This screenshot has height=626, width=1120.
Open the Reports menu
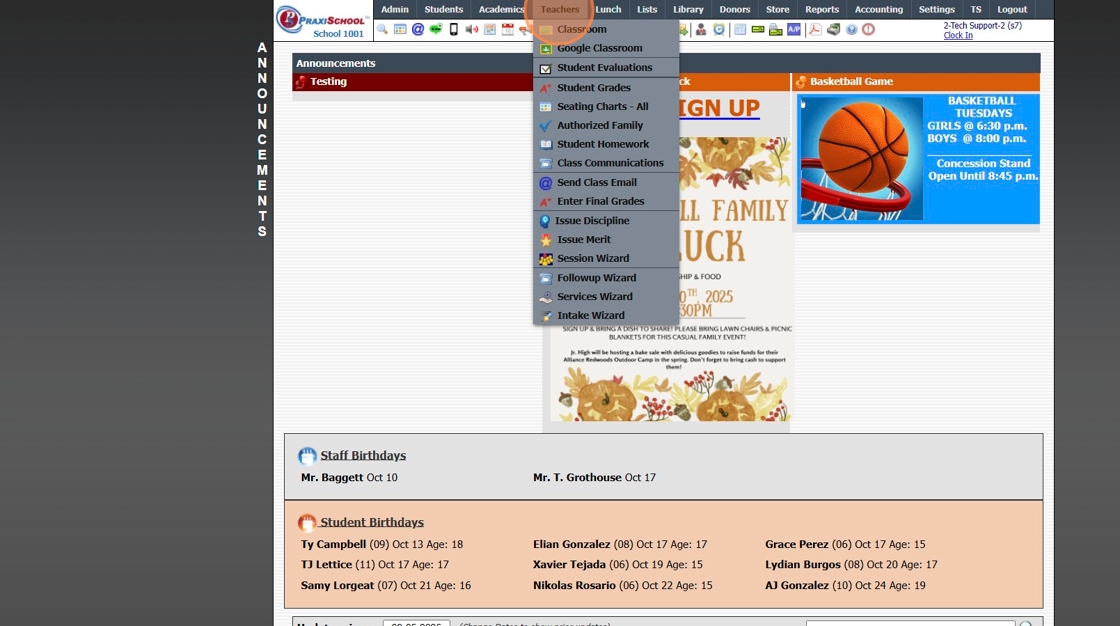tap(821, 9)
